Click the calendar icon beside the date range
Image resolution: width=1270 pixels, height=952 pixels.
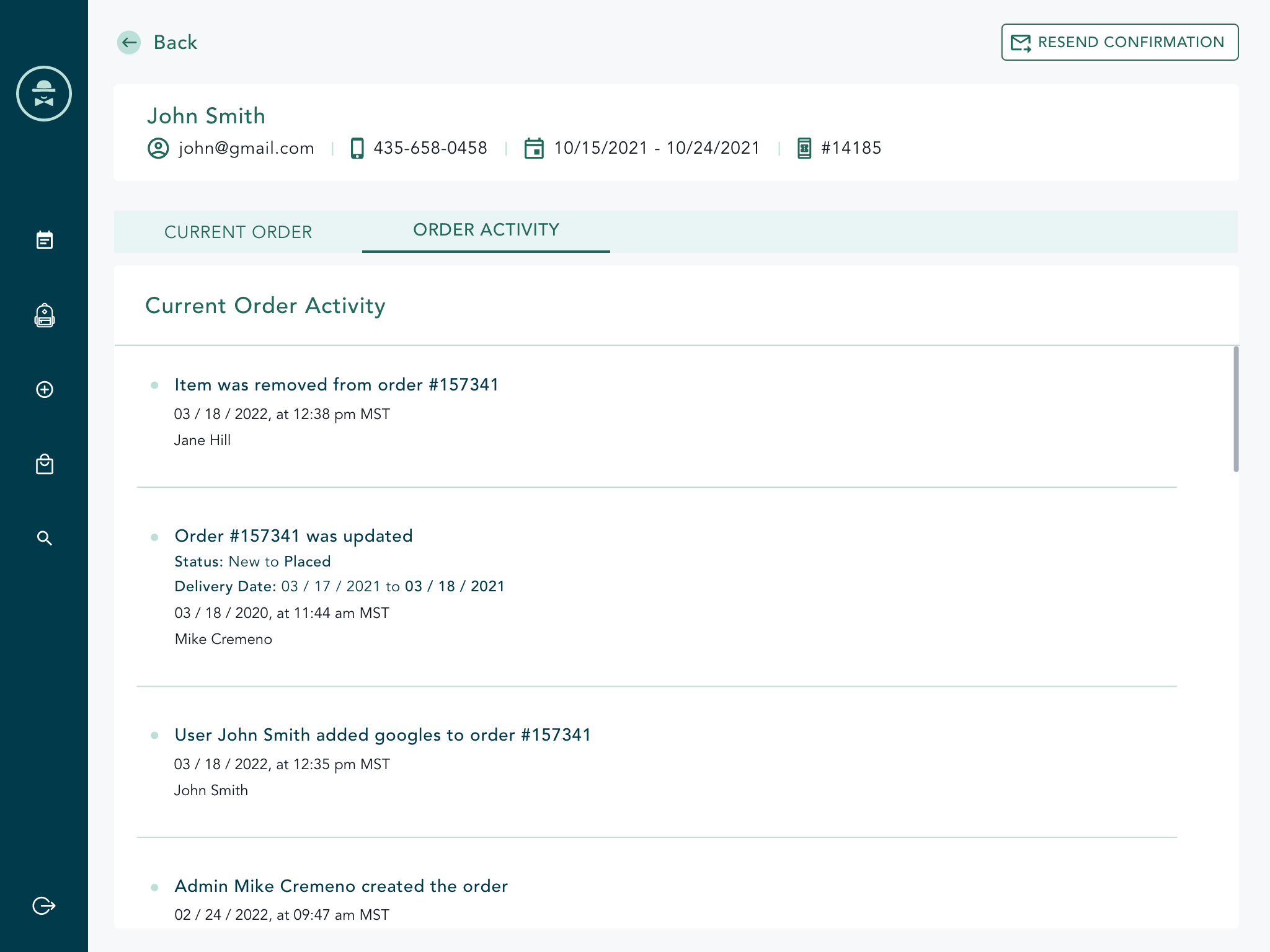(534, 148)
